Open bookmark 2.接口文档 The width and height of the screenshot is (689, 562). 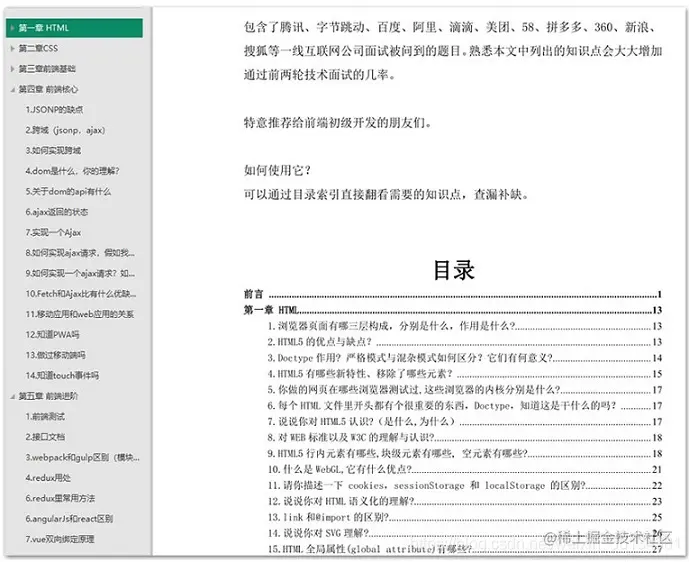[x=45, y=437]
